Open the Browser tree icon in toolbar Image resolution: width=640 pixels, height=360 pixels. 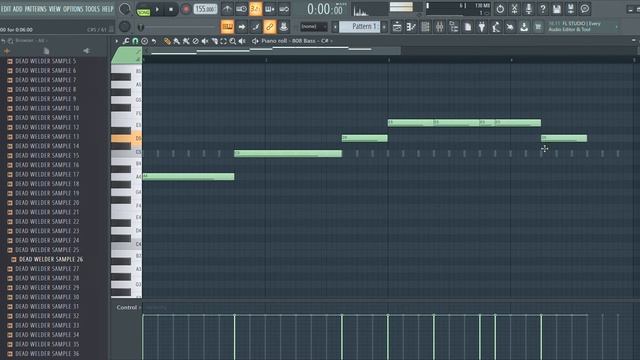pos(453,27)
